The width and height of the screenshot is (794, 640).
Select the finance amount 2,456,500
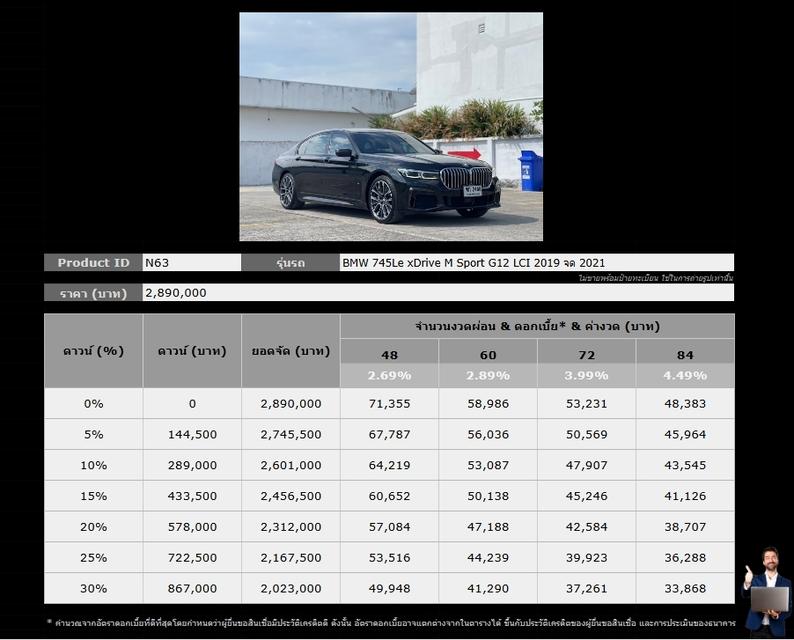click(291, 496)
